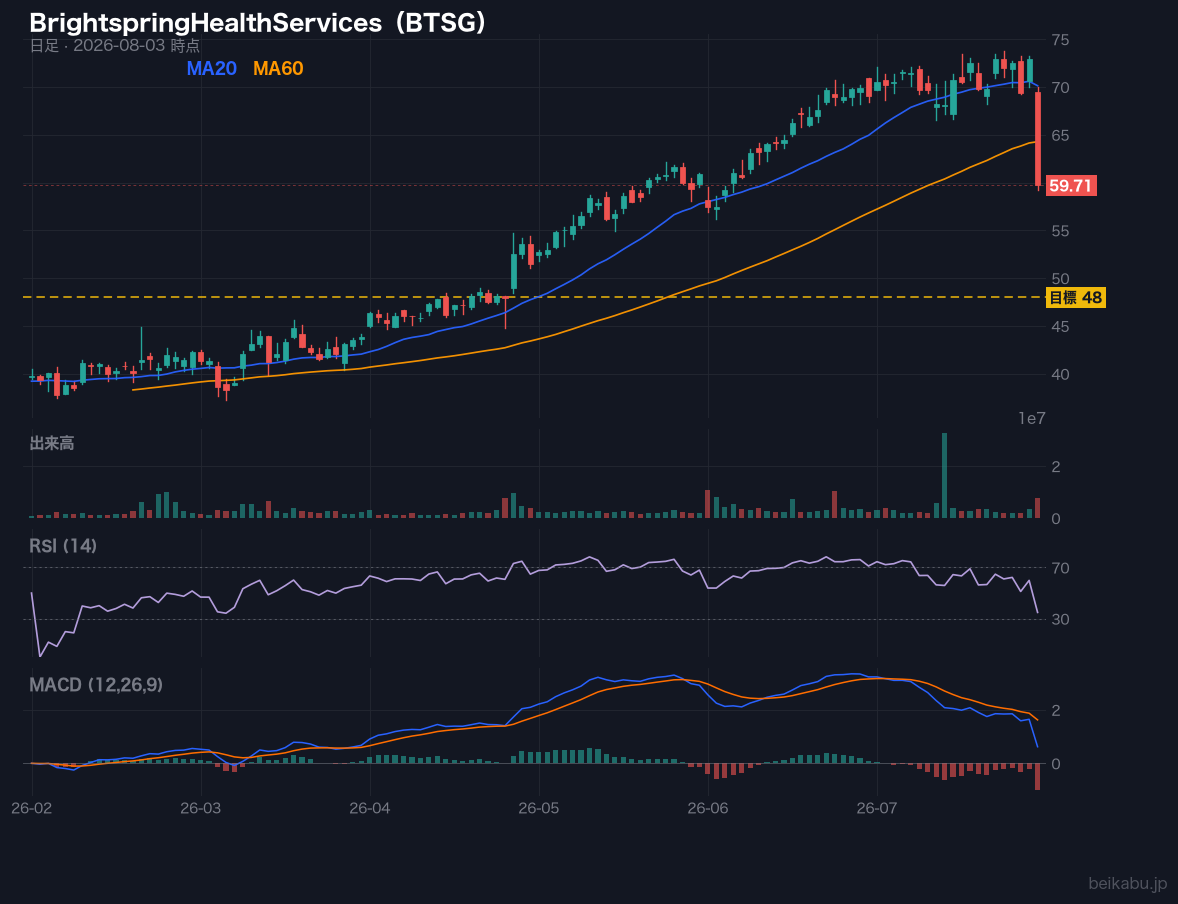Click the 26-04 date axis label

pos(370,809)
